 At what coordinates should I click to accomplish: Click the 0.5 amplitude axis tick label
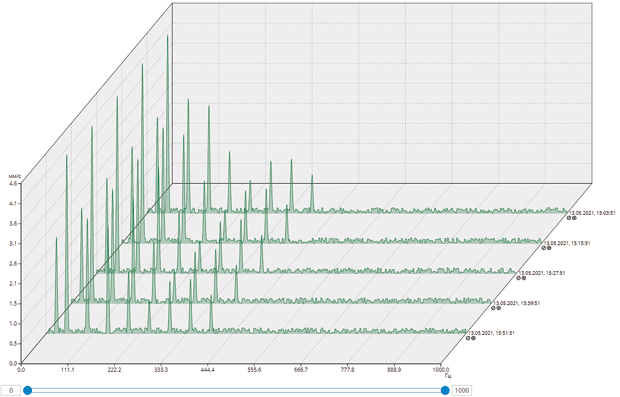13,343
